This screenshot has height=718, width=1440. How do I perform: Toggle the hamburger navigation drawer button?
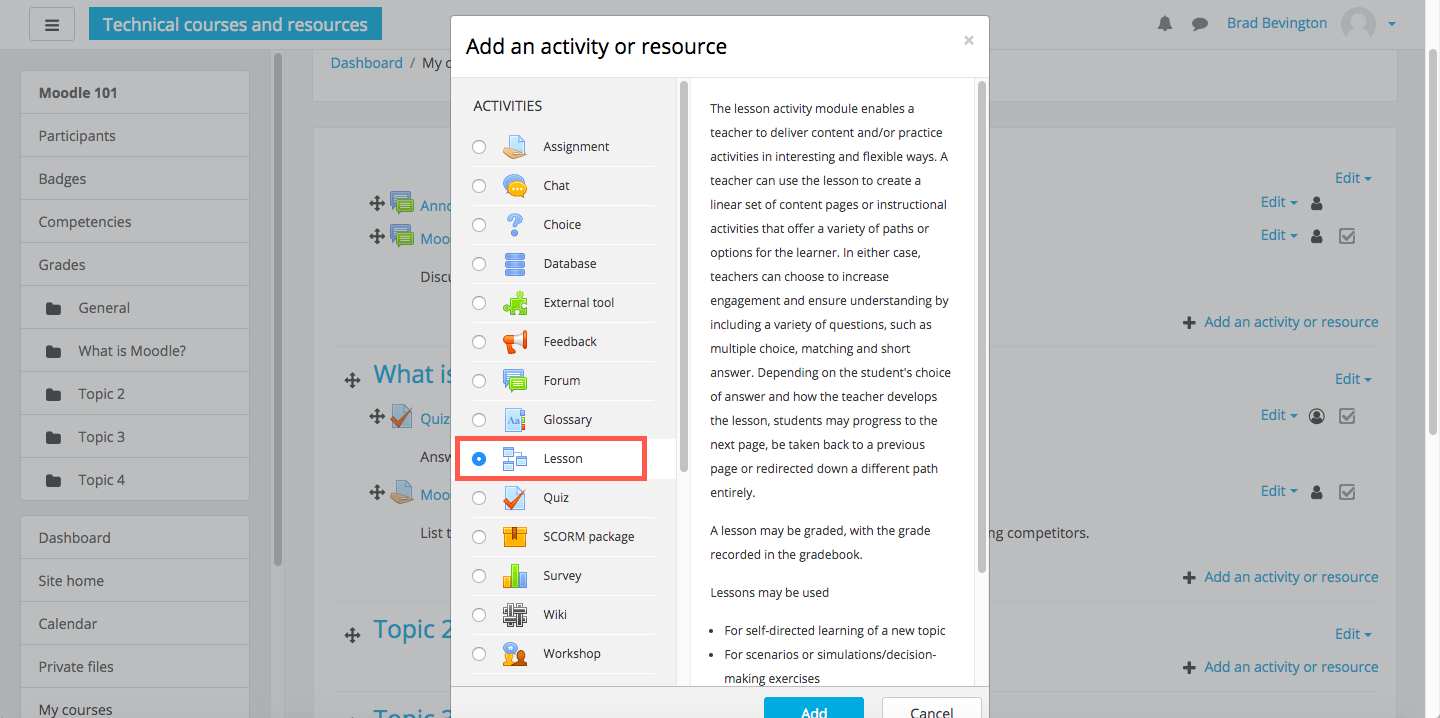tap(52, 24)
